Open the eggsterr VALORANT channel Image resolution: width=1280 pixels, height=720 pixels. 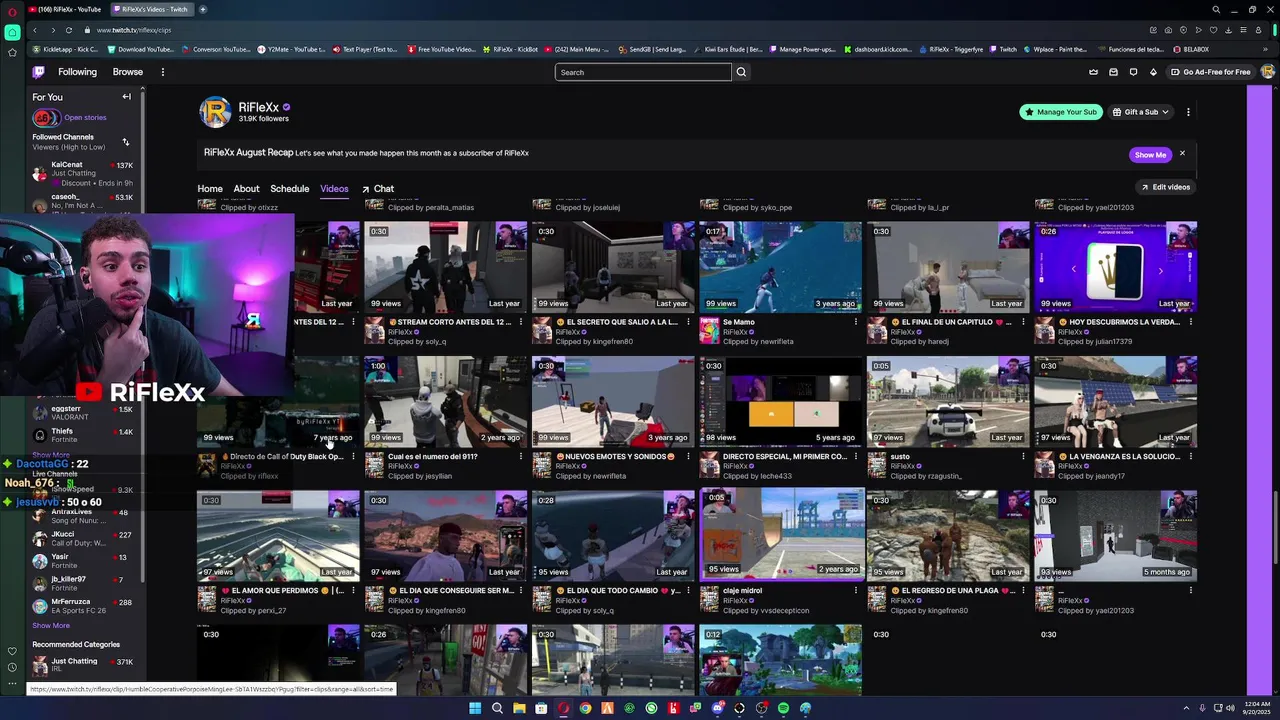tap(83, 413)
